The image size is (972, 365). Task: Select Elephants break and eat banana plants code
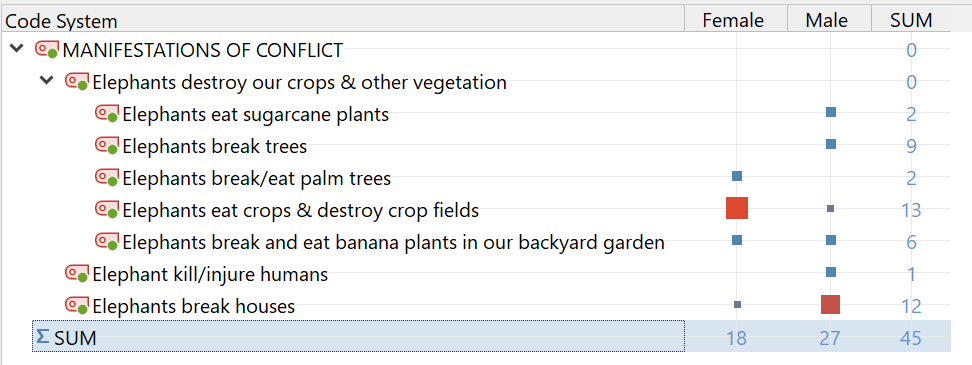click(394, 242)
